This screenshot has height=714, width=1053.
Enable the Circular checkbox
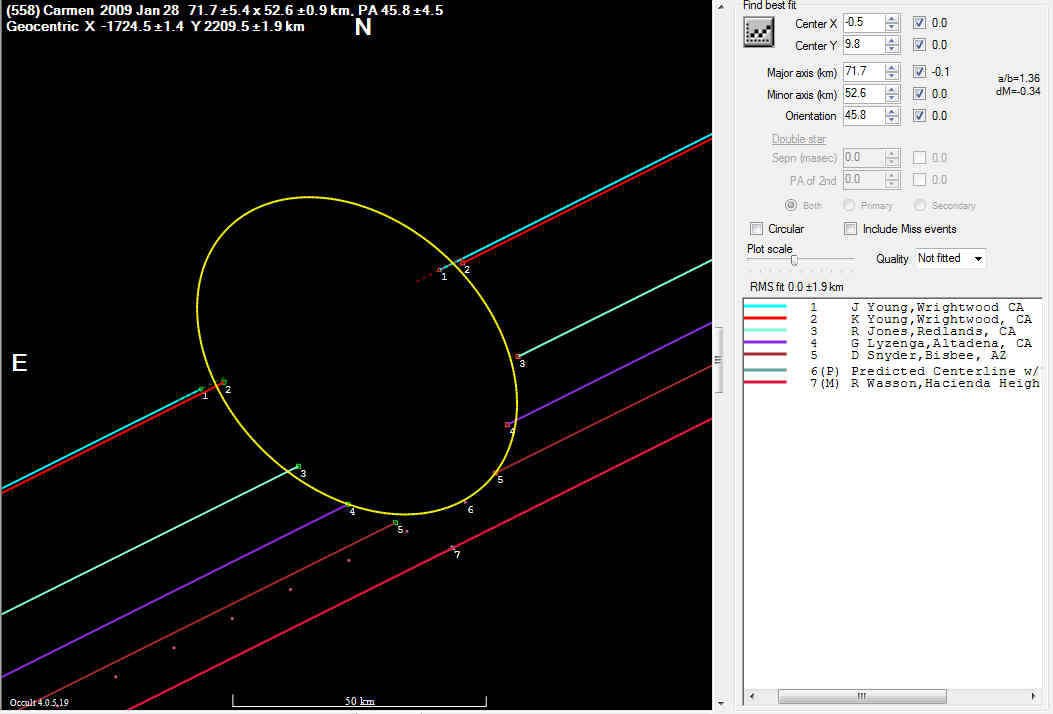click(757, 229)
